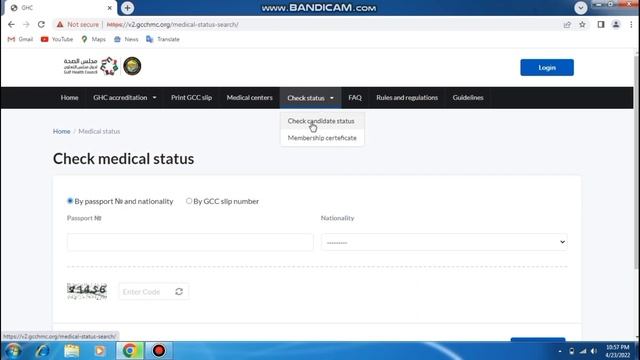This screenshot has width=640, height=360.
Task: Open the Guidelines menu item
Action: (x=468, y=98)
